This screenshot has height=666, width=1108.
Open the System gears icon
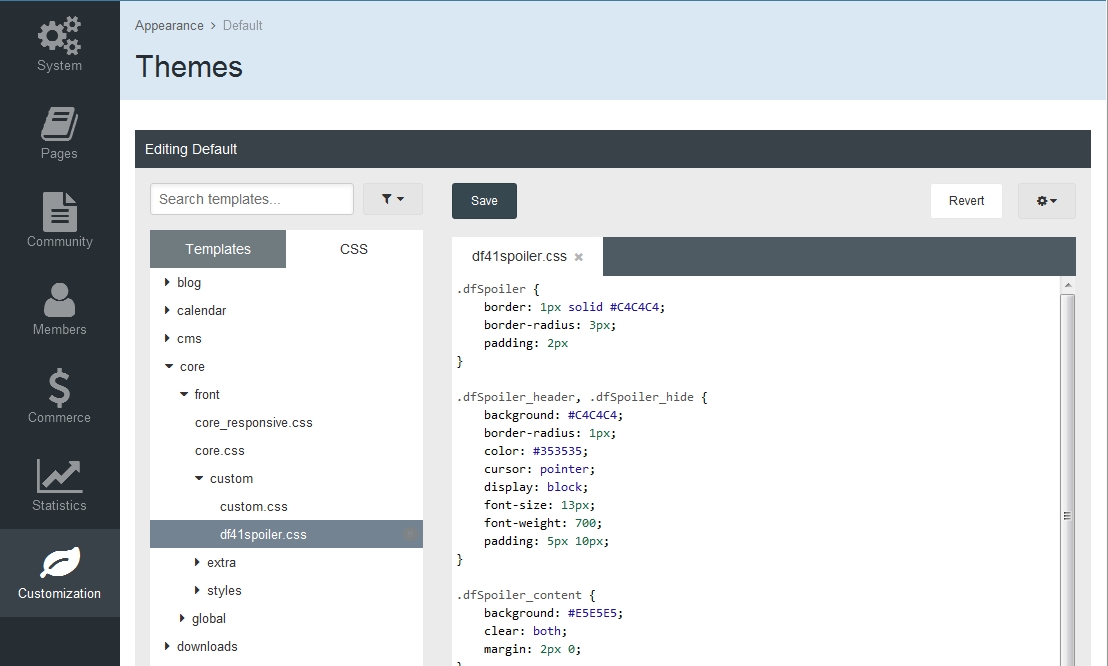(x=59, y=36)
